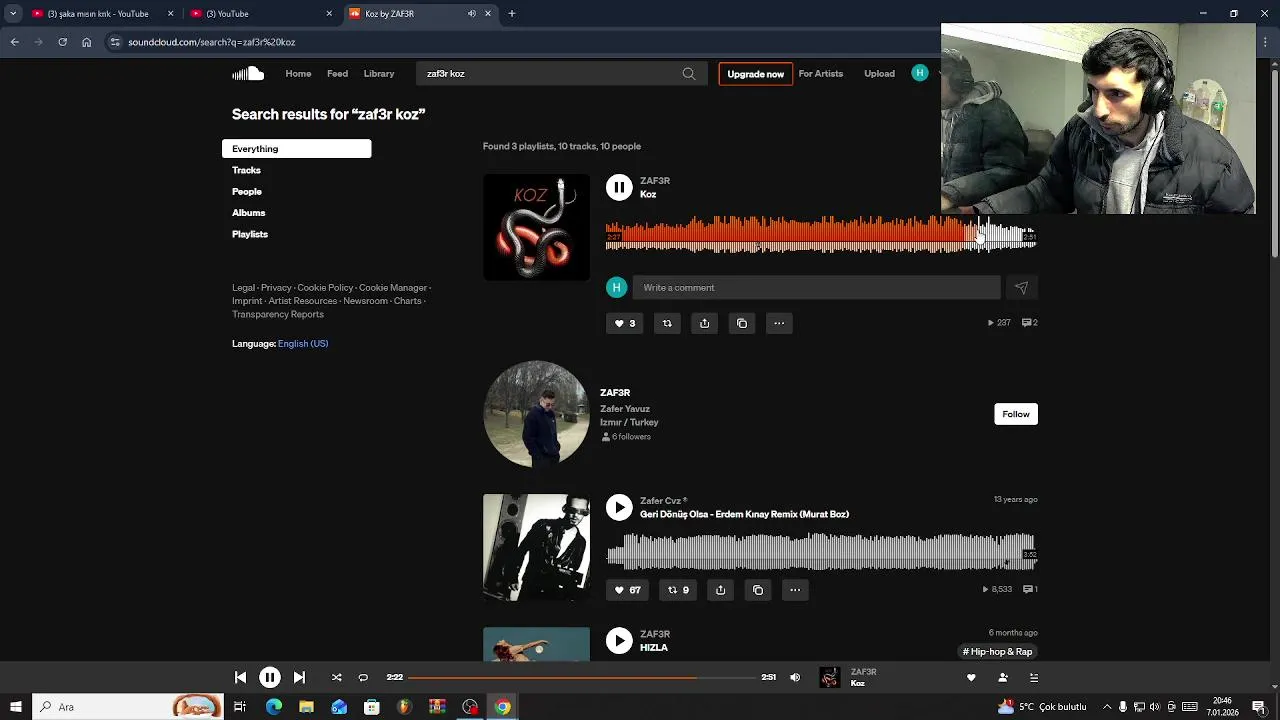
Task: Open Windows Start menu
Action: (15, 707)
